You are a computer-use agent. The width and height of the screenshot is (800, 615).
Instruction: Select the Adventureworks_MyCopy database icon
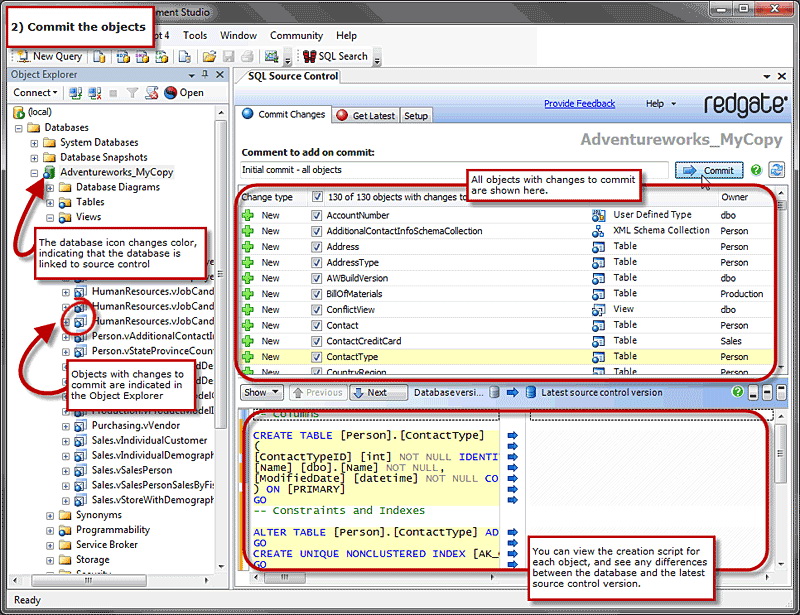[x=49, y=173]
